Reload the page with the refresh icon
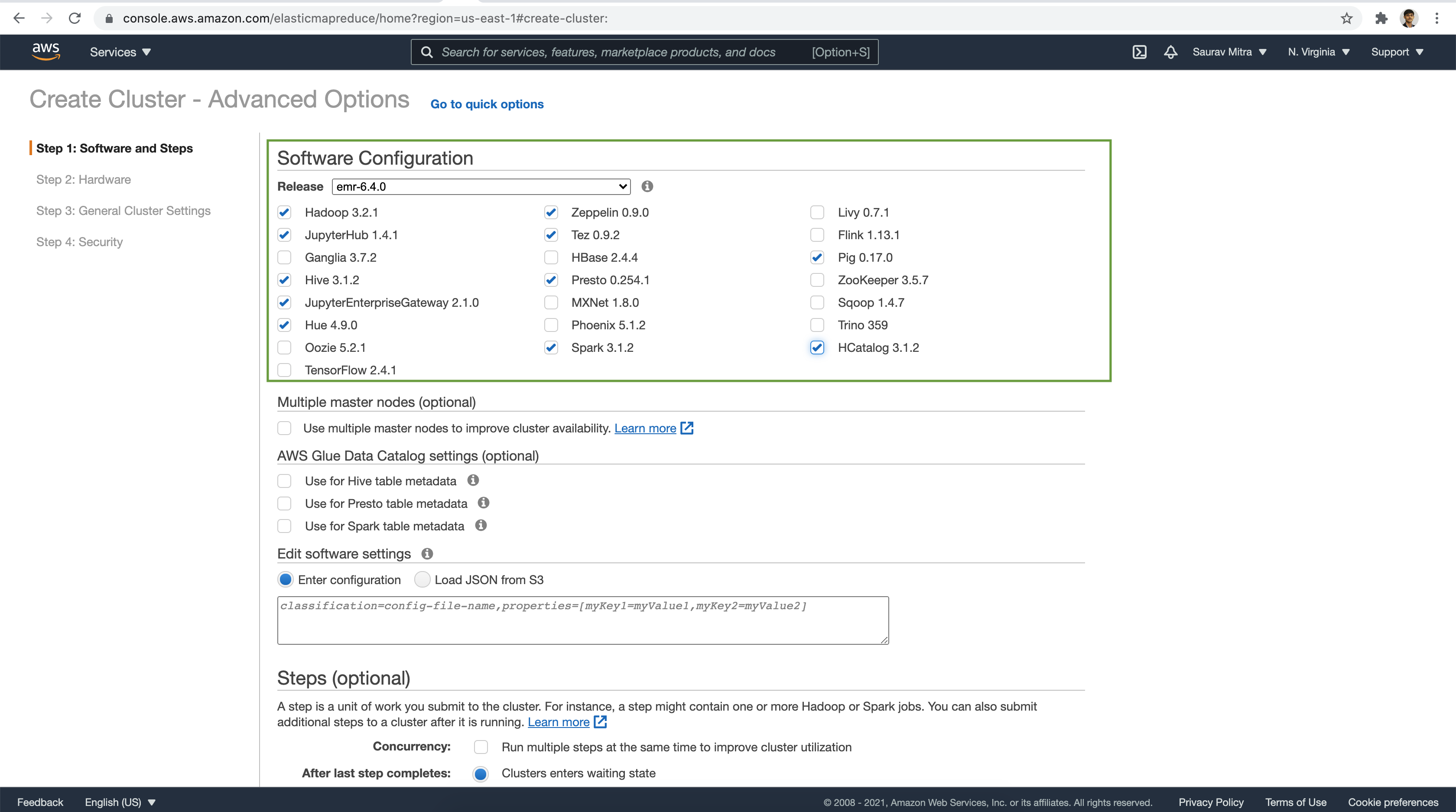 [75, 18]
